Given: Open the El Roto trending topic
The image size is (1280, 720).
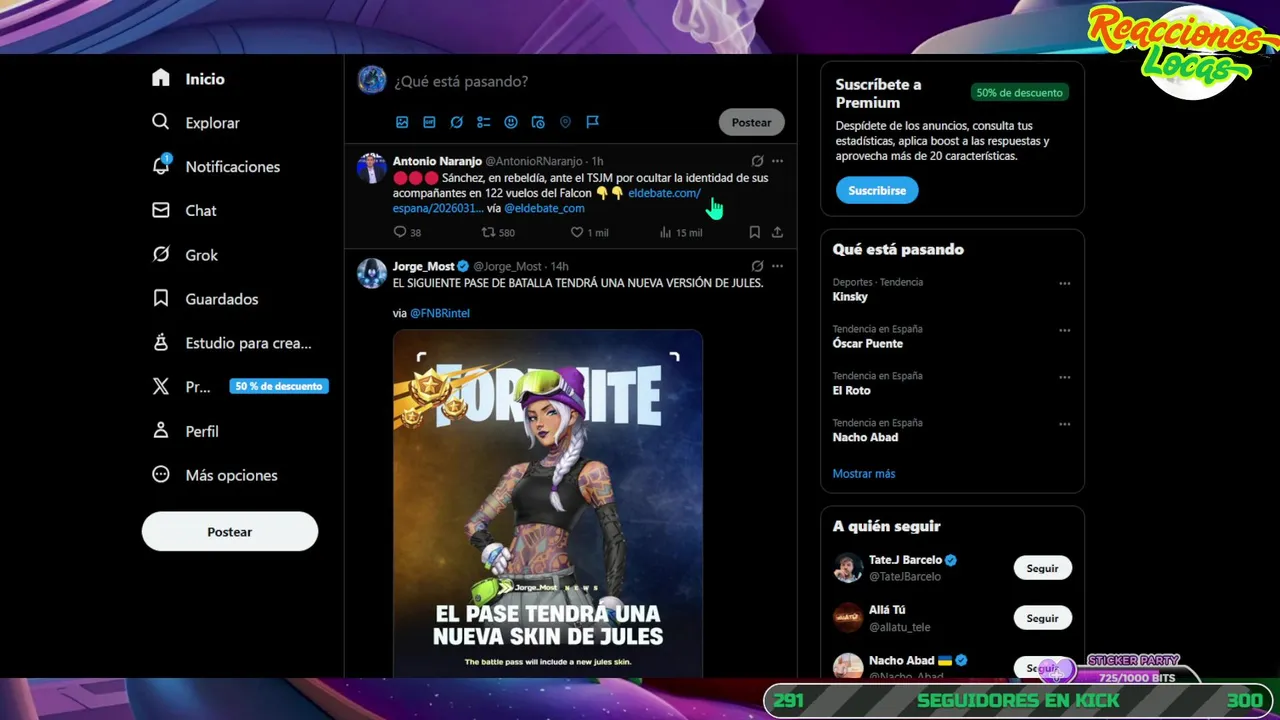Looking at the screenshot, I should (x=852, y=391).
